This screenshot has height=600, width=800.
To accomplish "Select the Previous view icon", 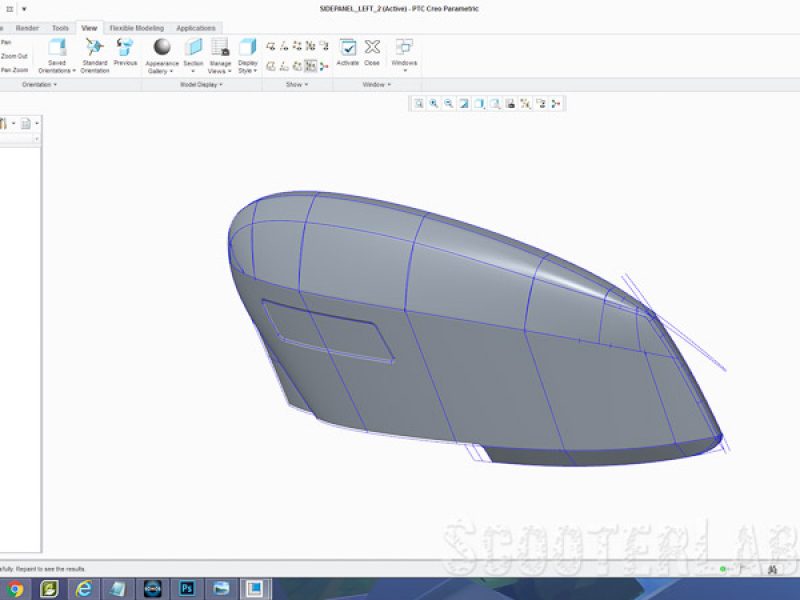I will pyautogui.click(x=125, y=47).
